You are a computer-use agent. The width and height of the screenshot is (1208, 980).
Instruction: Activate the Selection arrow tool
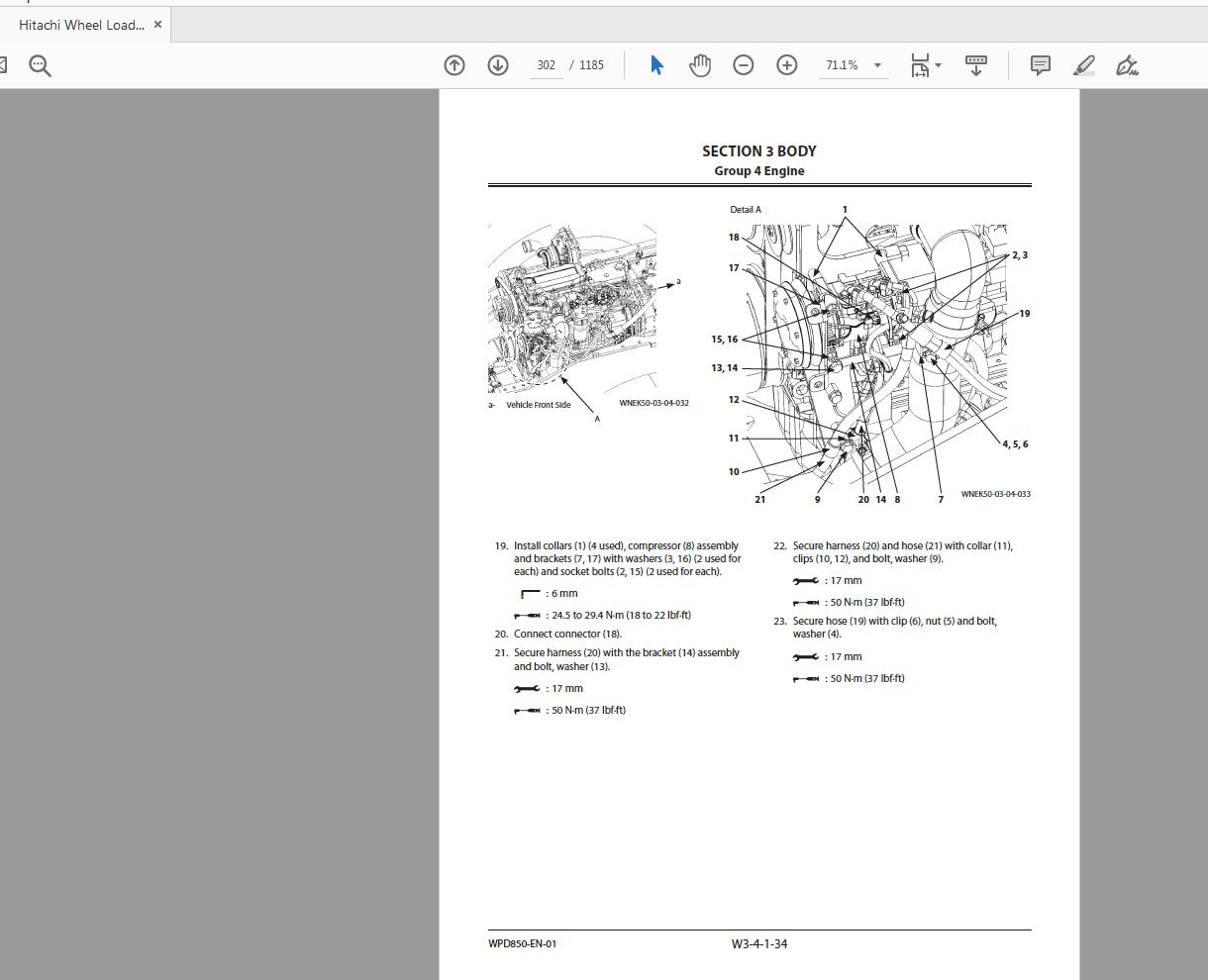click(x=655, y=64)
